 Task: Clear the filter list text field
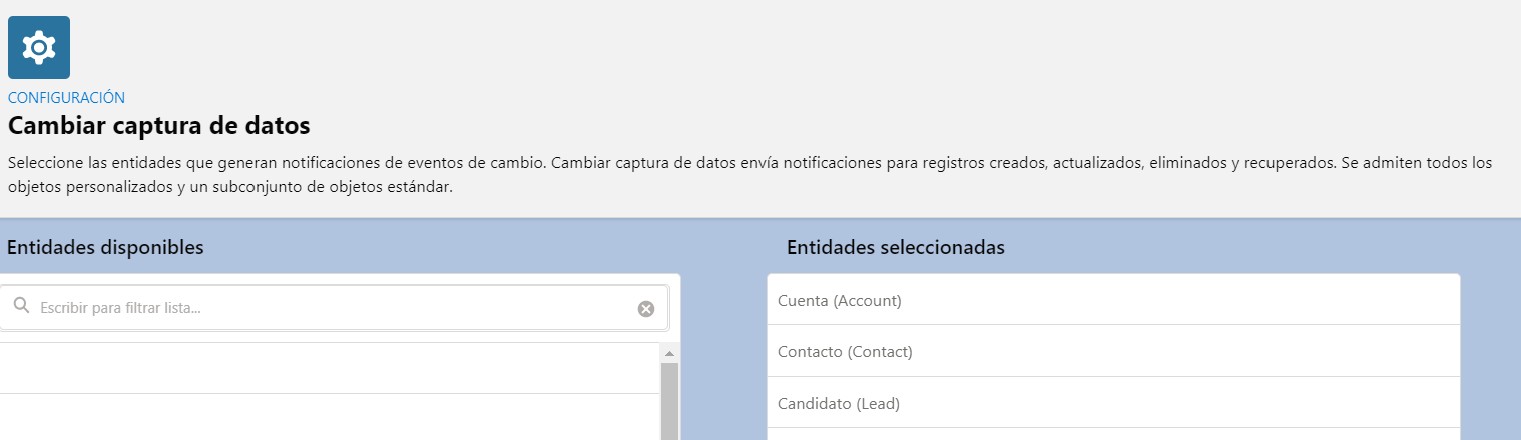coord(646,309)
